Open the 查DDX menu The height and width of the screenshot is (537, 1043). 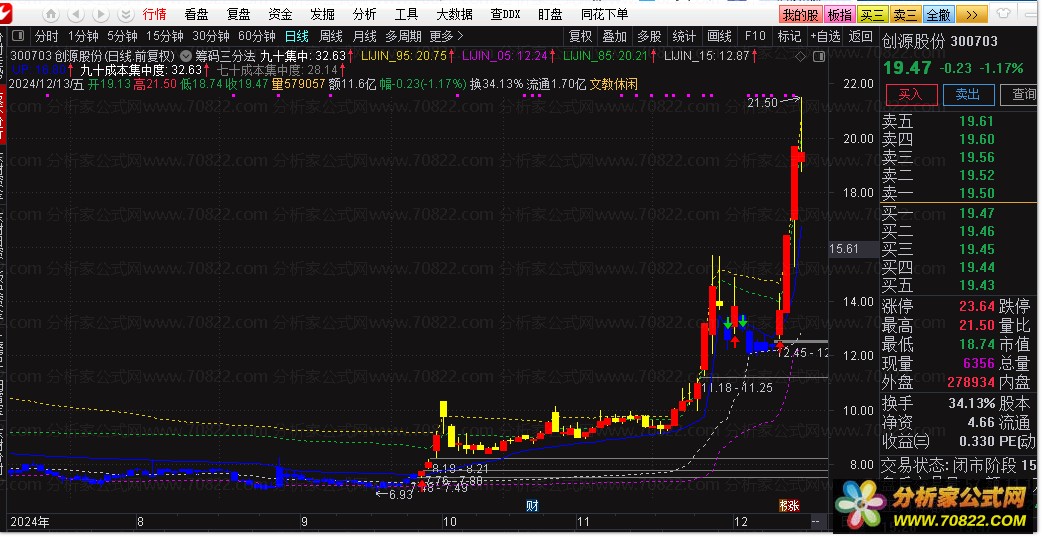pyautogui.click(x=505, y=14)
